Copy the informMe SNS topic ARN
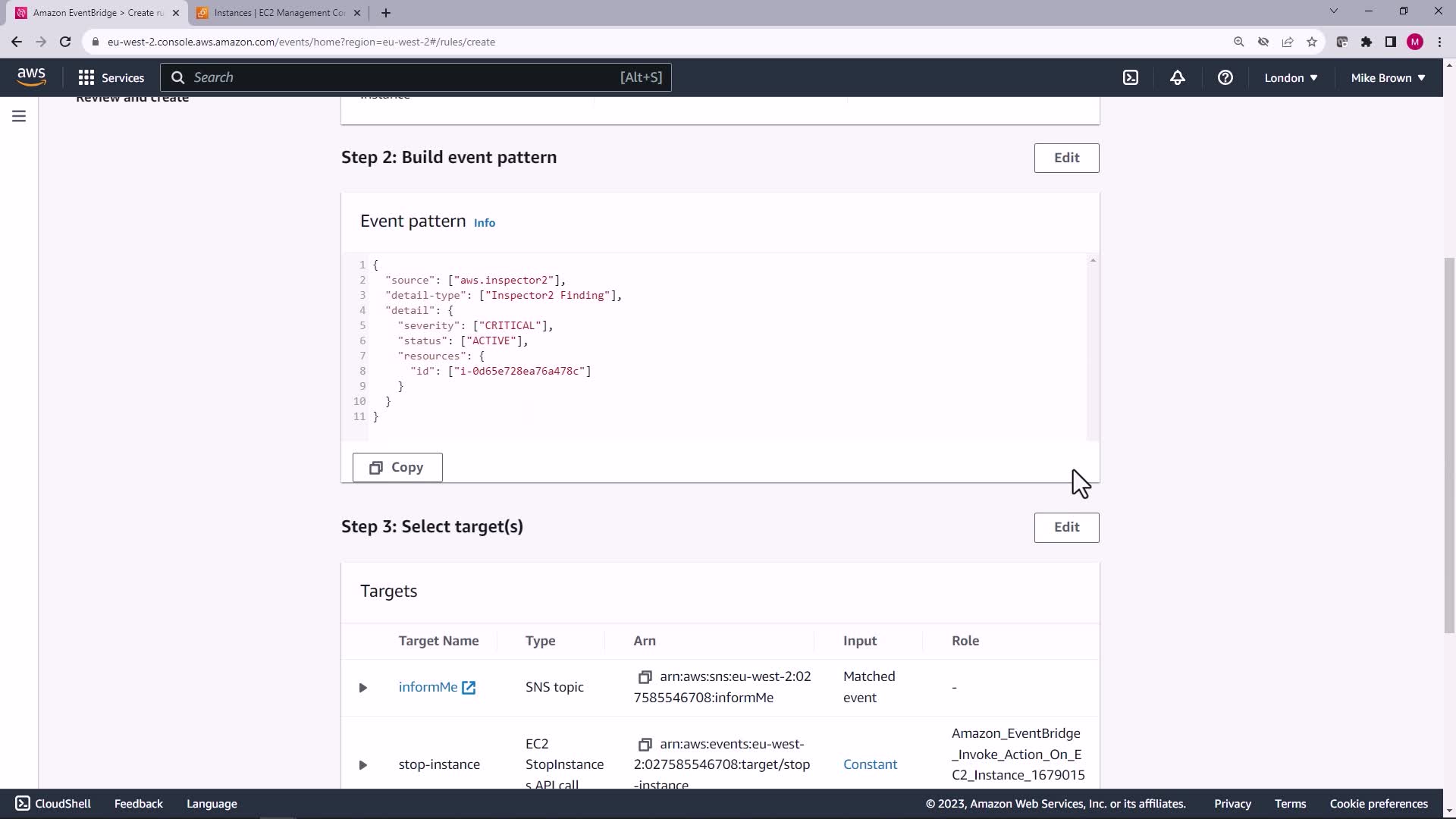This screenshot has width=1456, height=819. point(645,676)
